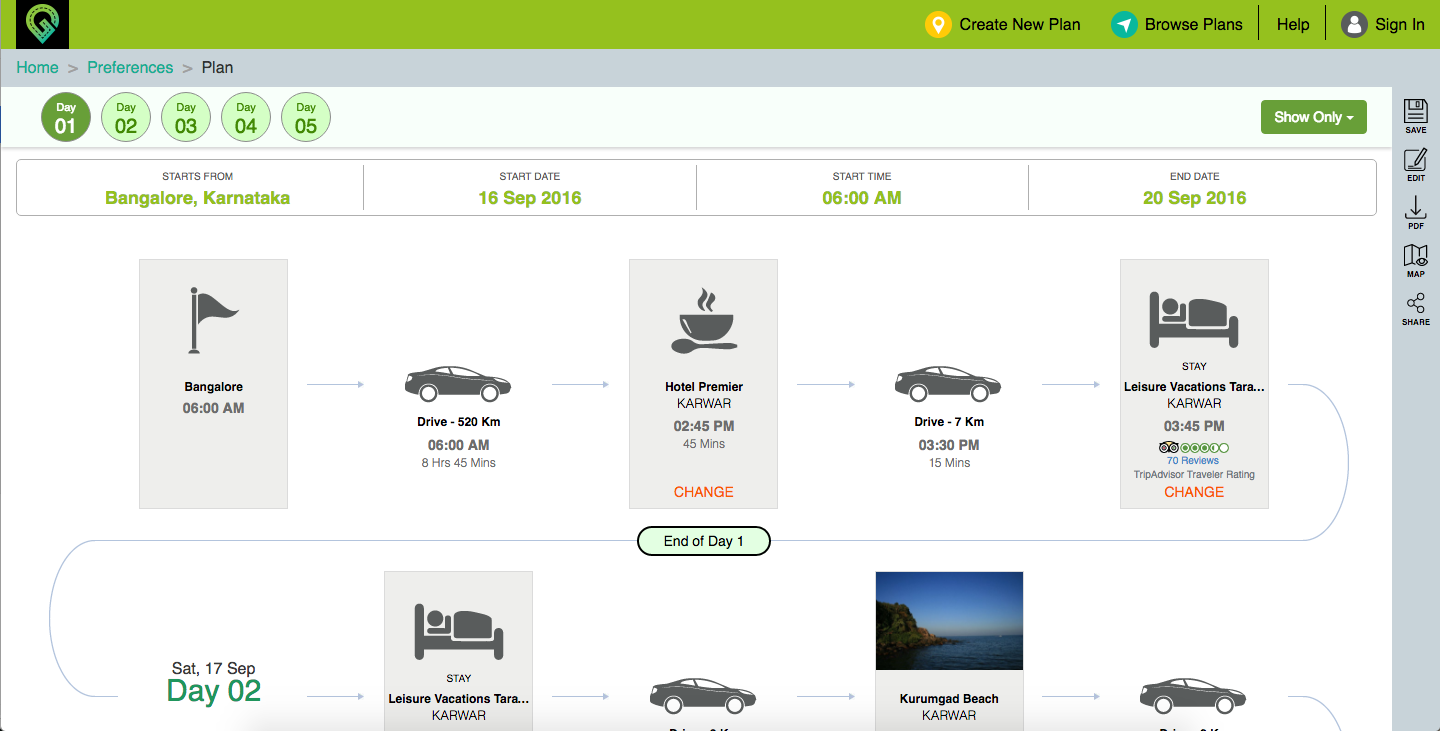1440x731 pixels.
Task: Open the Kurumgad Beach photo thumbnail
Action: [x=948, y=620]
